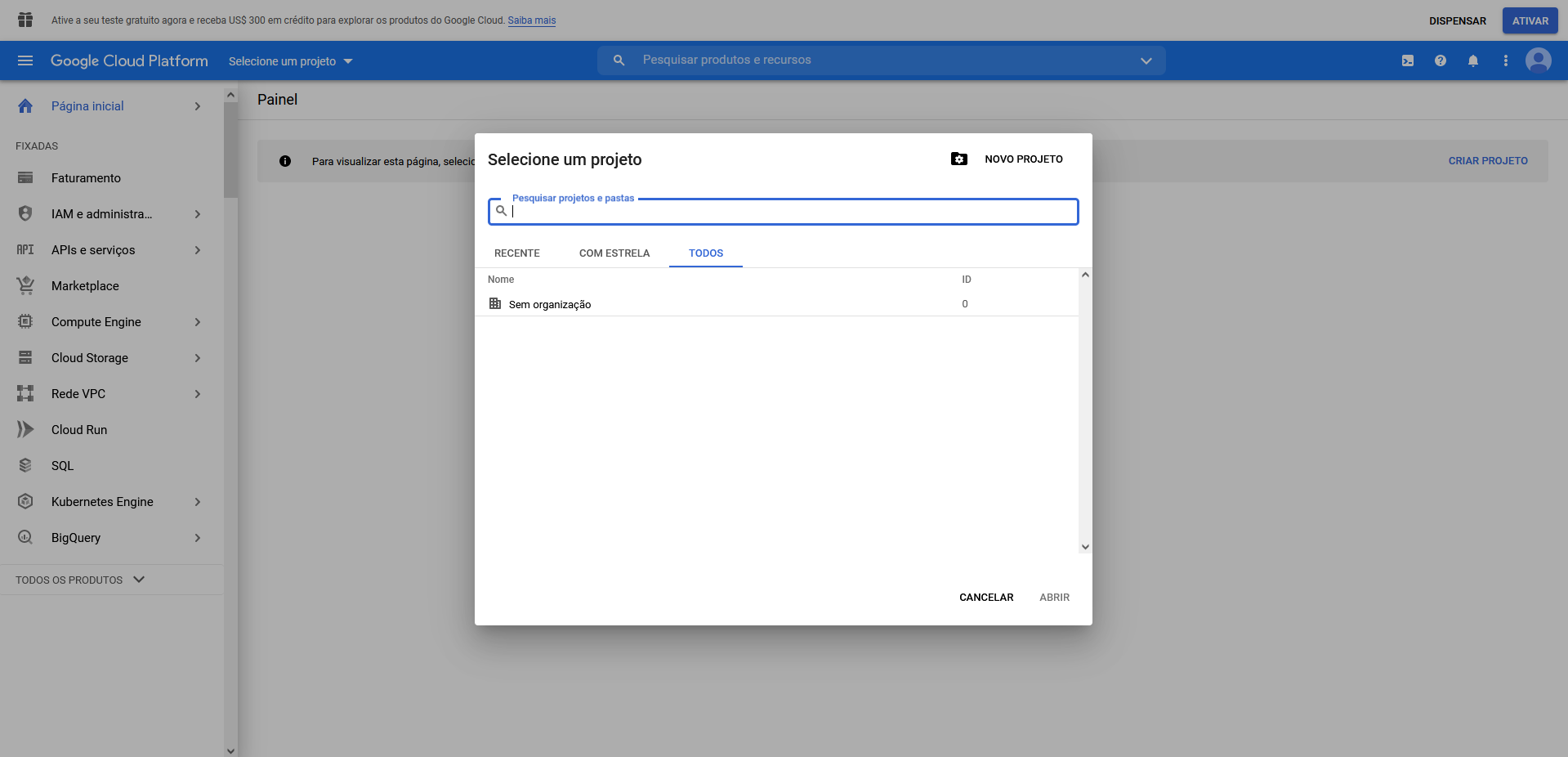Click the ATIVAR button
This screenshot has width=1568, height=757.
(x=1530, y=21)
